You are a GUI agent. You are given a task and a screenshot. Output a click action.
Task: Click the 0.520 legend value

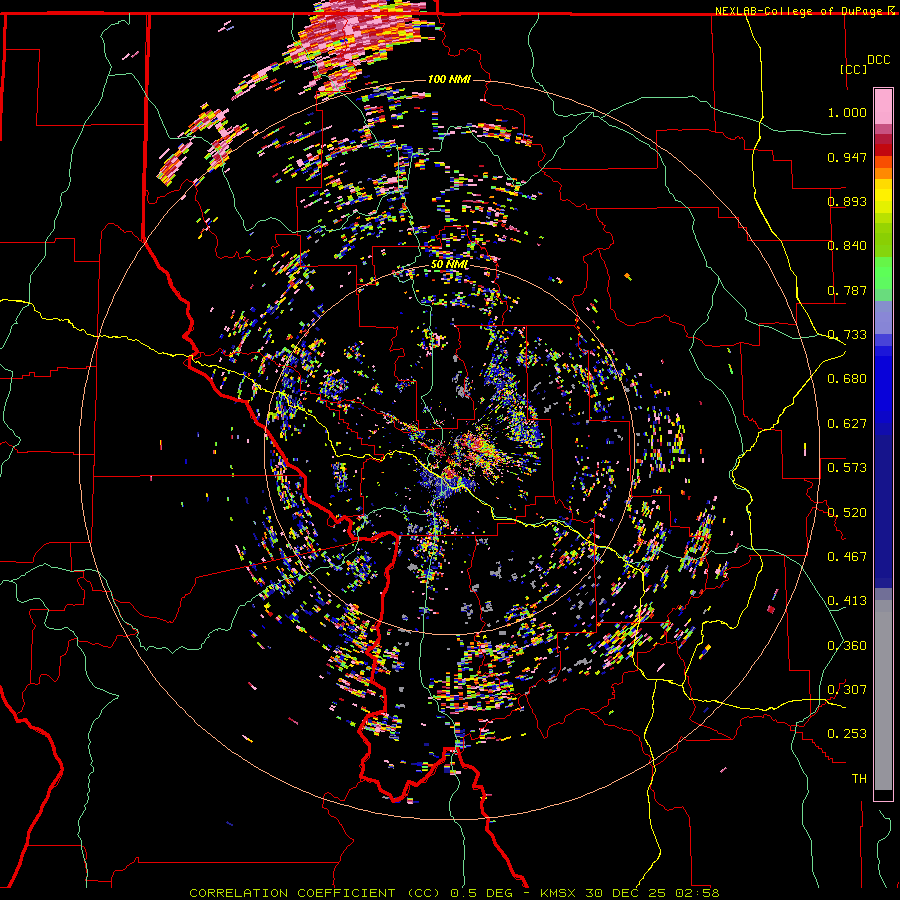(847, 513)
